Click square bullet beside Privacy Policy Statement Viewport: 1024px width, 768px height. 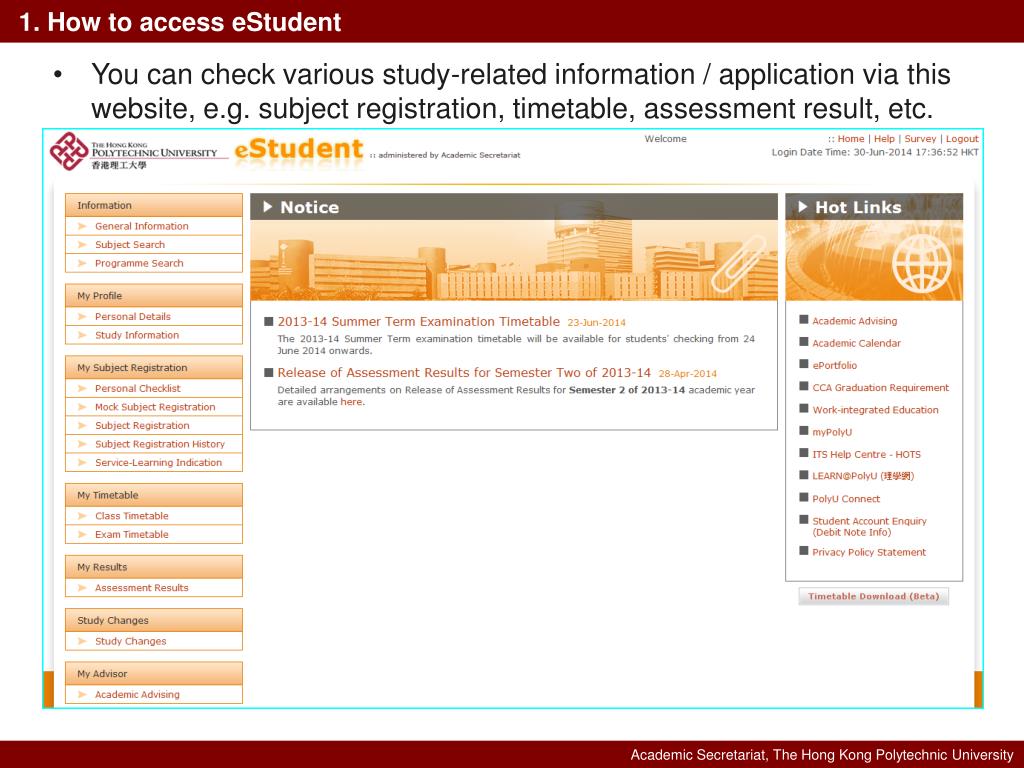click(804, 551)
